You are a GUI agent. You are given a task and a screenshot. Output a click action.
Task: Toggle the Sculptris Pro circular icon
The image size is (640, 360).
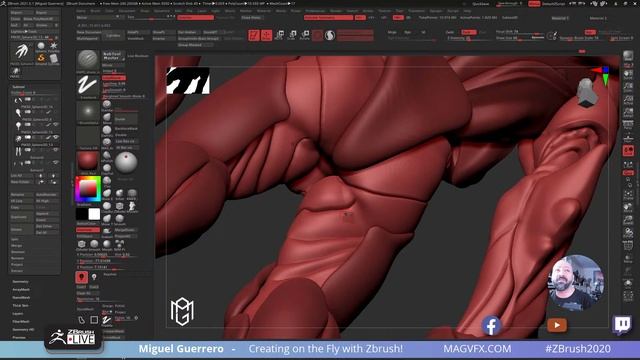(x=330, y=36)
